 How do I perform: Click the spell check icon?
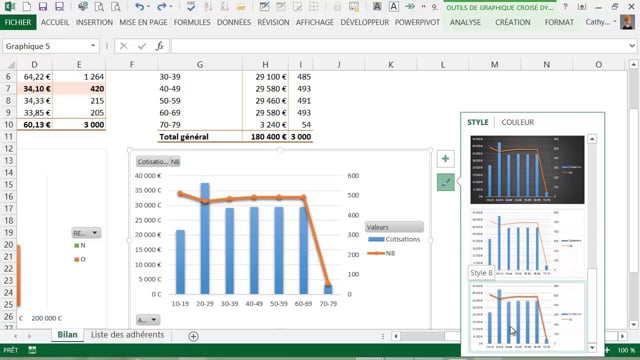[x=191, y=7]
